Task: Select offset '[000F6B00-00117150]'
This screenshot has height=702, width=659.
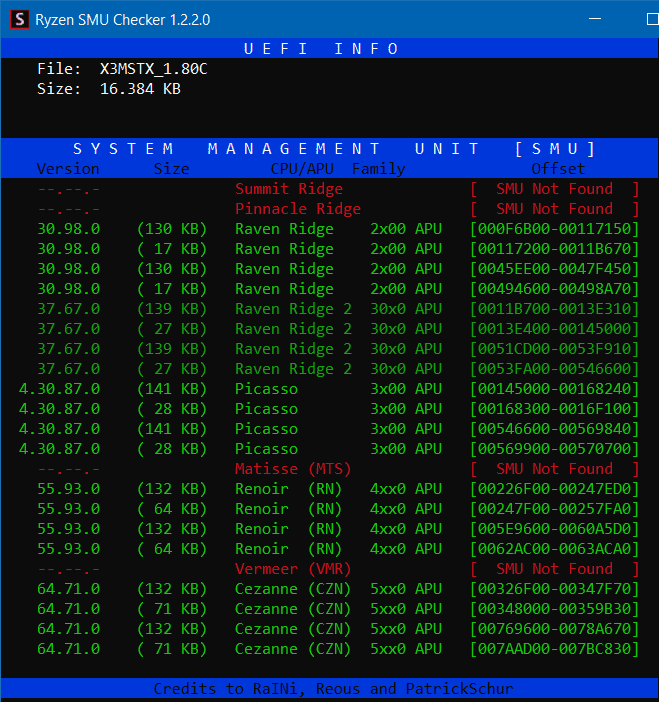Action: [x=554, y=229]
